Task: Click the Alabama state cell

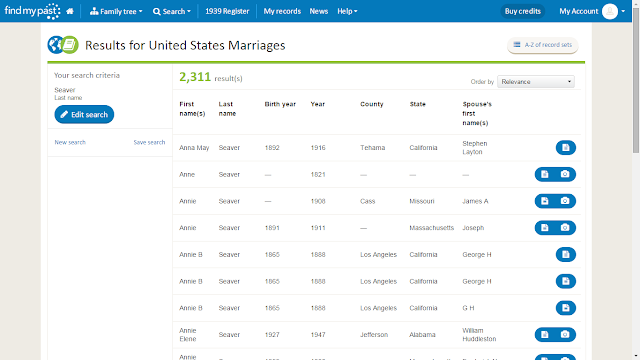Action: (422, 335)
